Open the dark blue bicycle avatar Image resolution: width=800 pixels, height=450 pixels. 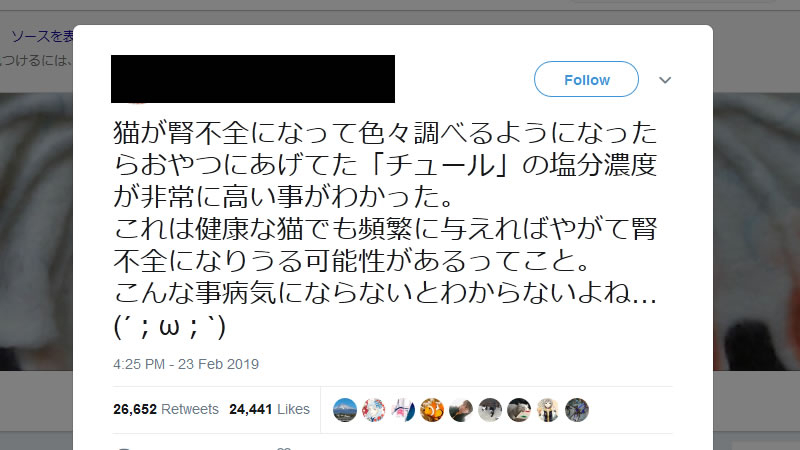(577, 410)
